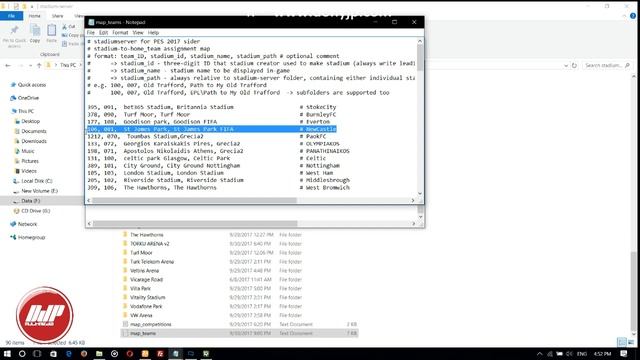Click the Newcastle line in Notepad

[211, 129]
